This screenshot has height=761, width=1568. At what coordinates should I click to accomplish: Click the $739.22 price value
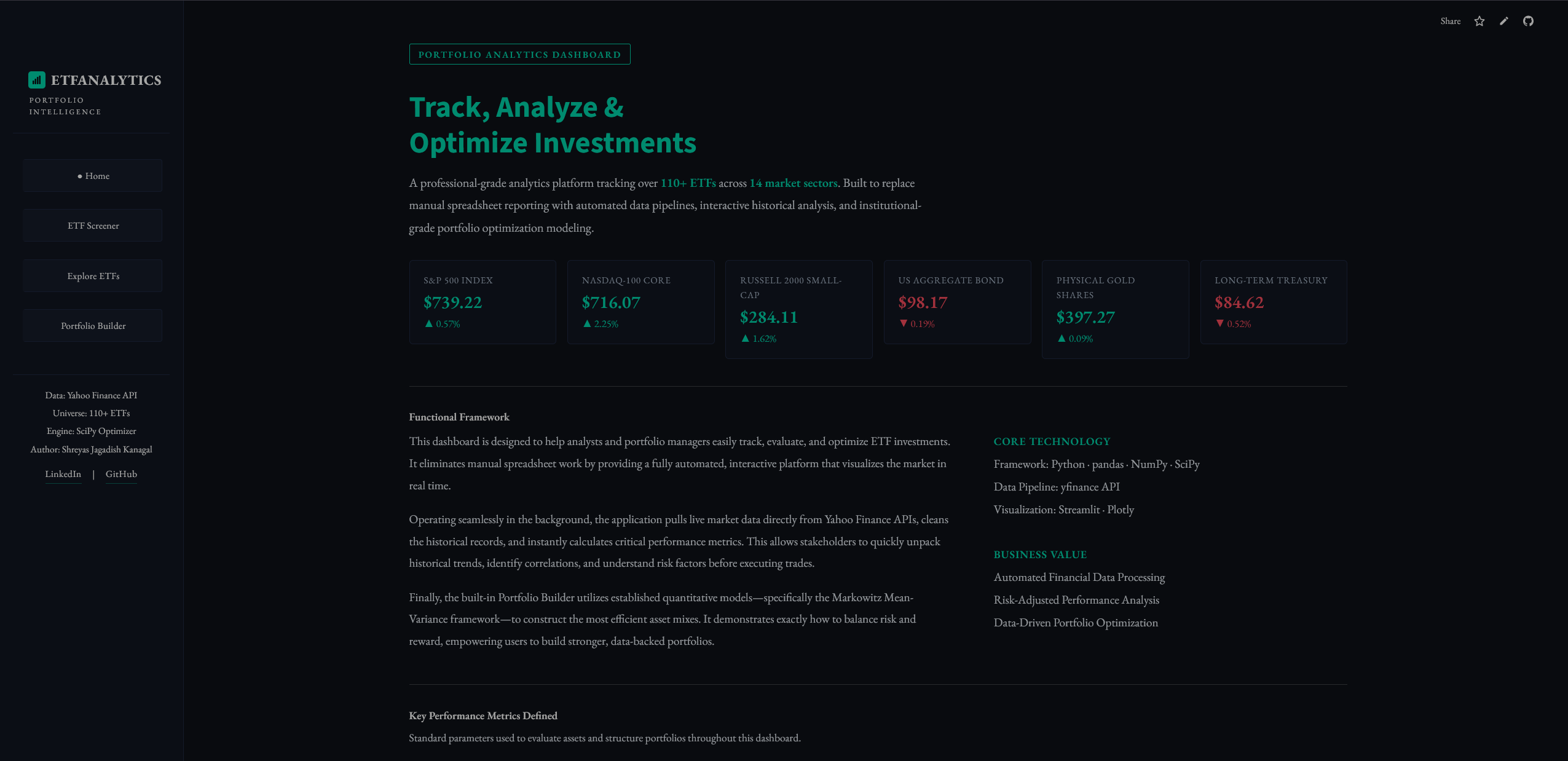point(452,302)
